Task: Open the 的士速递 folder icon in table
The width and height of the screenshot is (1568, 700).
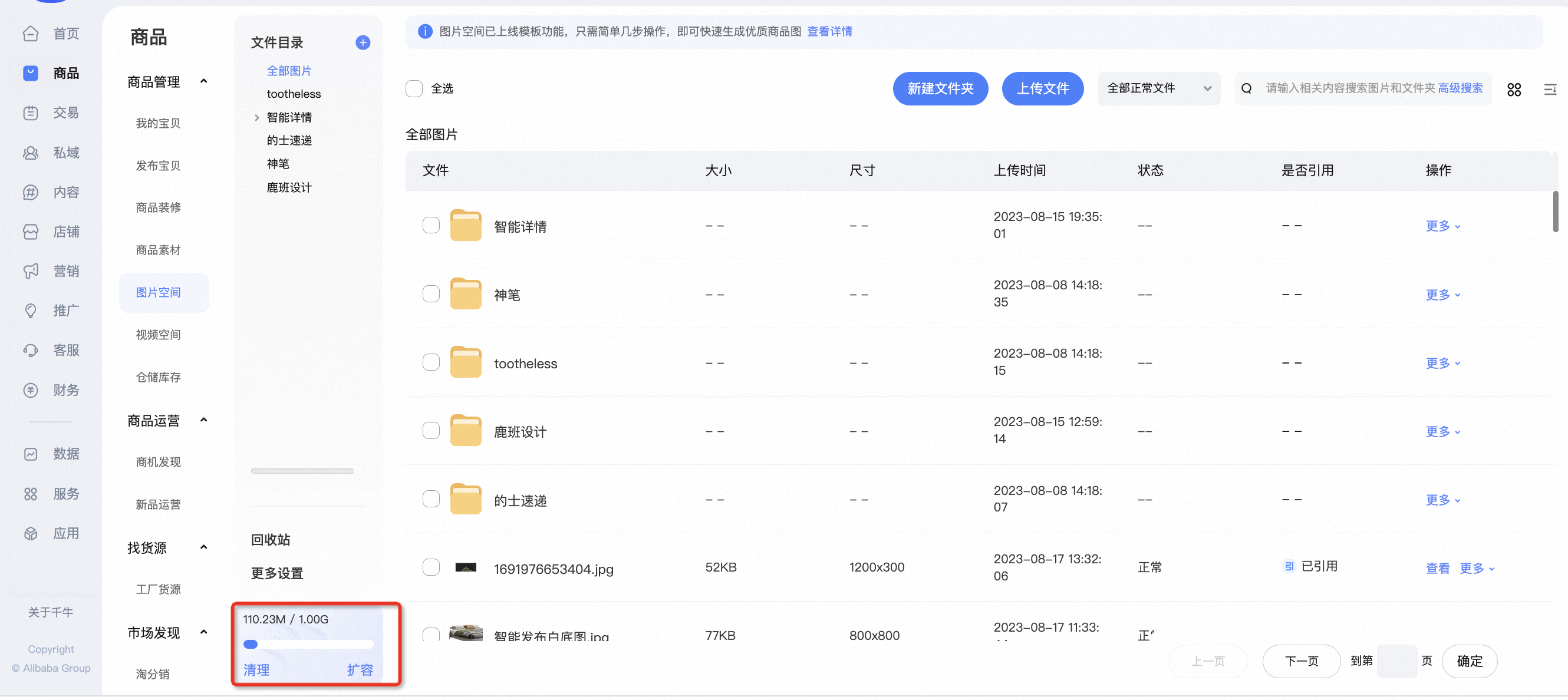Action: [466, 500]
